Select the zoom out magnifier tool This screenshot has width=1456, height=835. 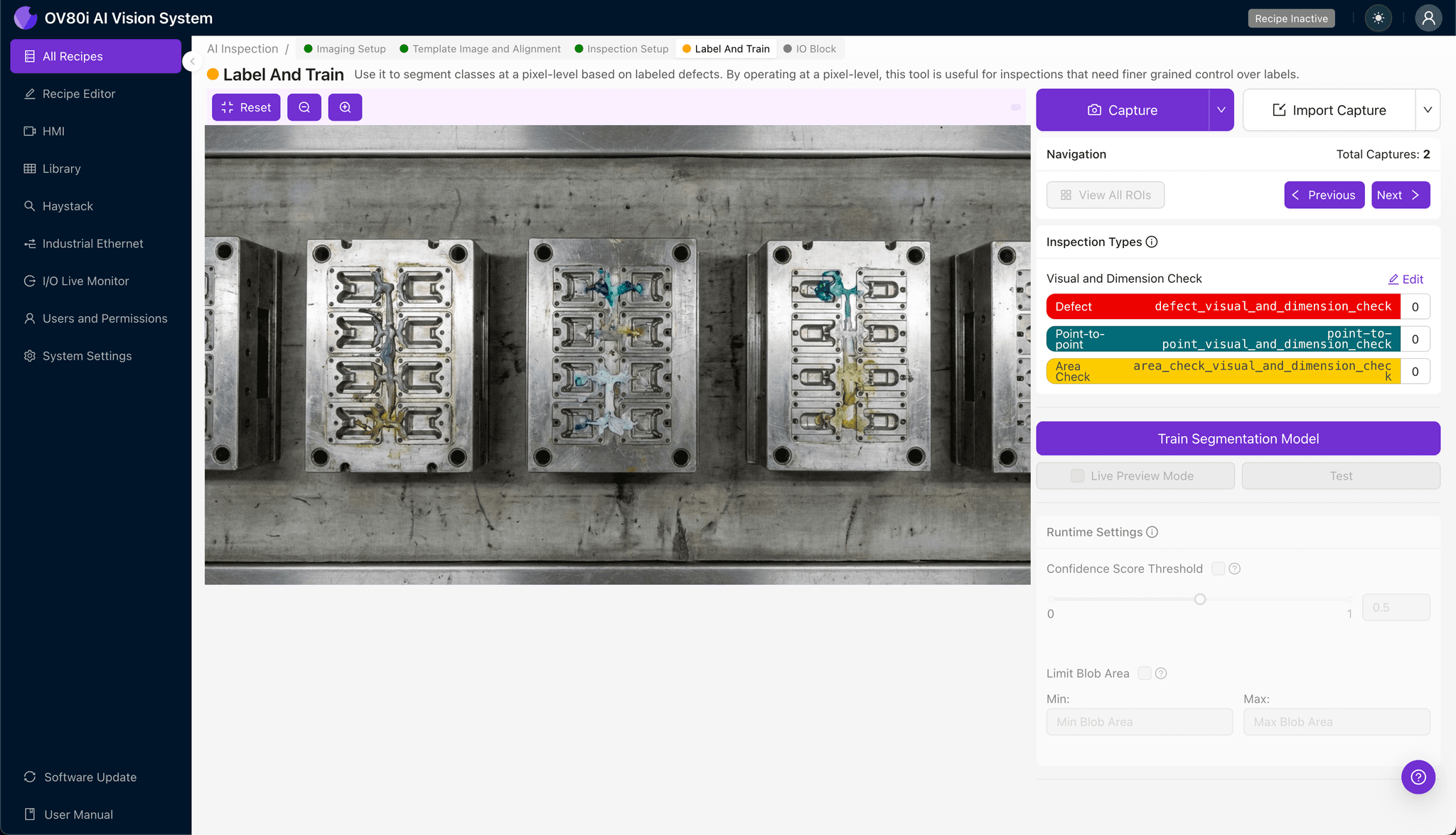pyautogui.click(x=304, y=107)
